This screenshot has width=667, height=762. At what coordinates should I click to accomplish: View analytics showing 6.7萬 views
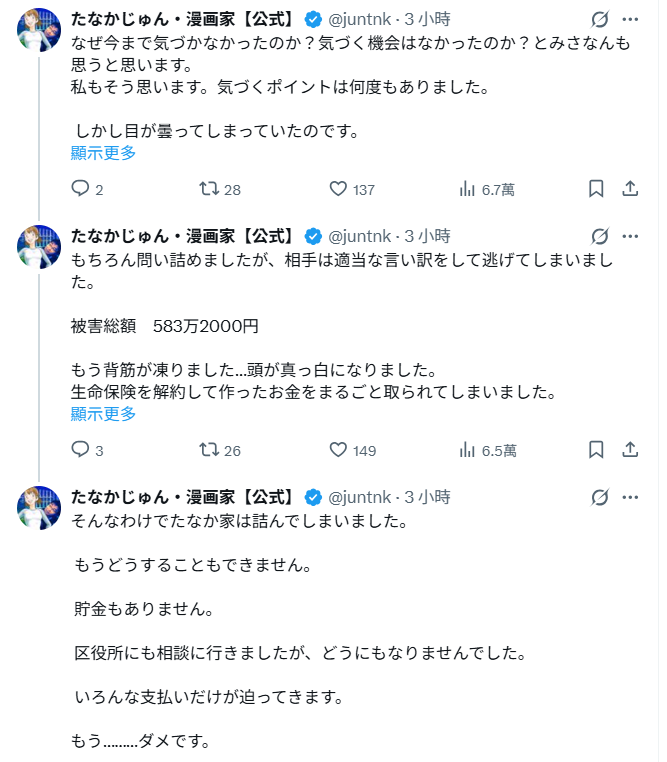[x=467, y=189]
